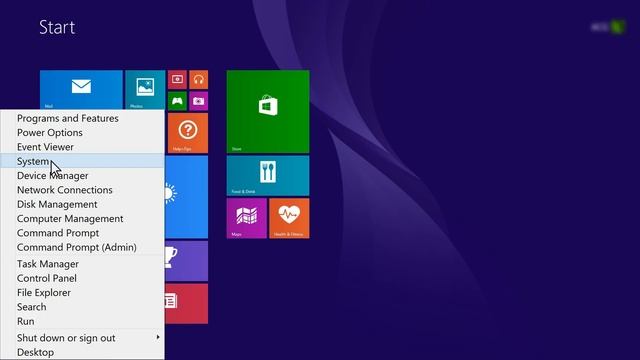
Task: Launch Command Prompt
Action: point(82,233)
